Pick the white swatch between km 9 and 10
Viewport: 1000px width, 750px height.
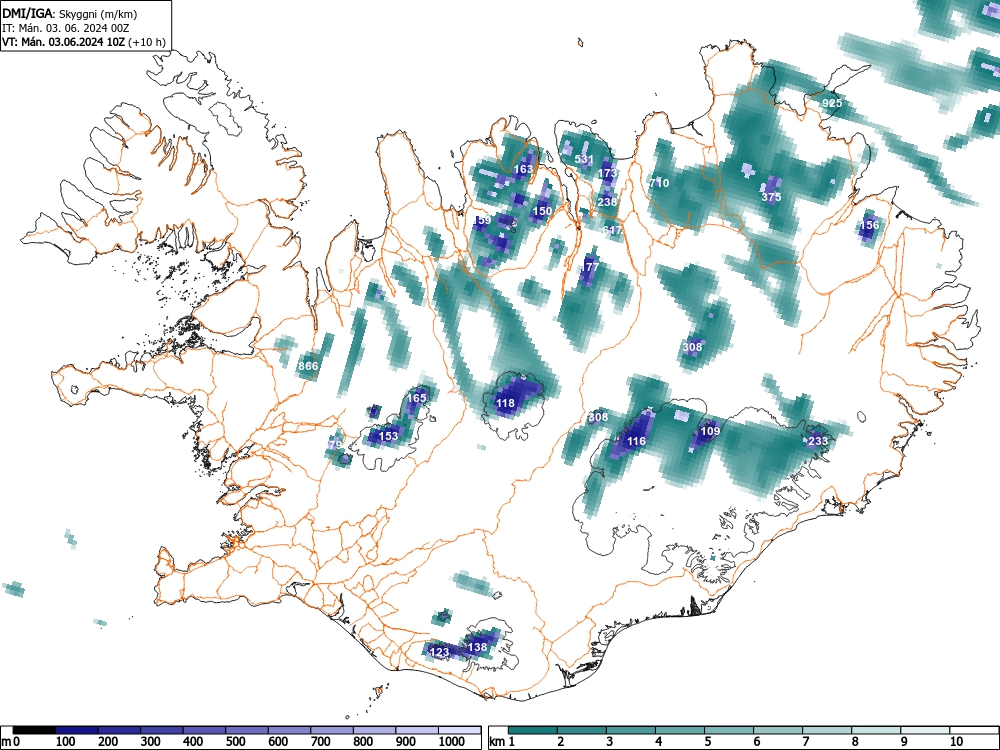925,730
